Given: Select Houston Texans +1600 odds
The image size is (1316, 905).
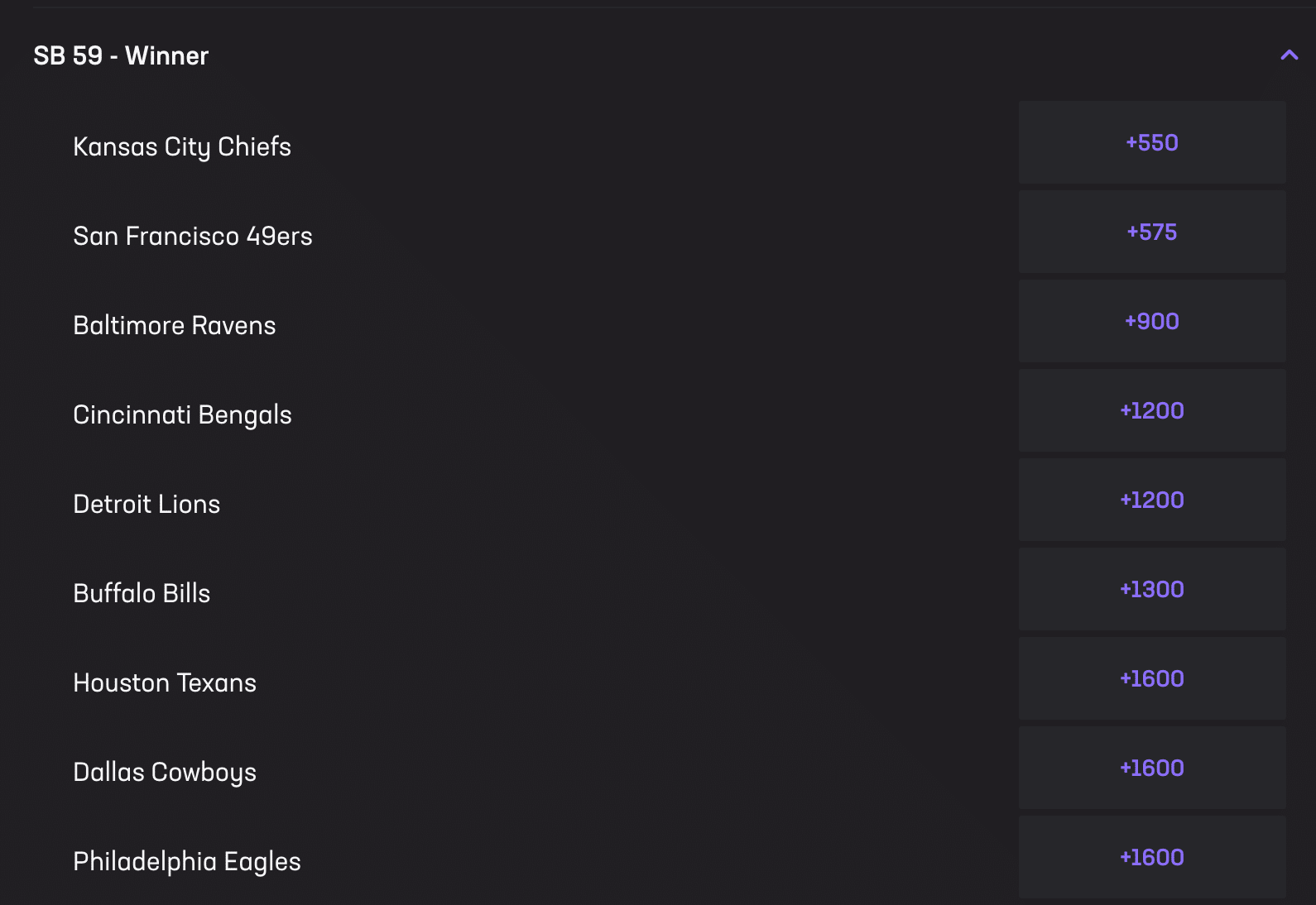Looking at the screenshot, I should coord(1151,678).
